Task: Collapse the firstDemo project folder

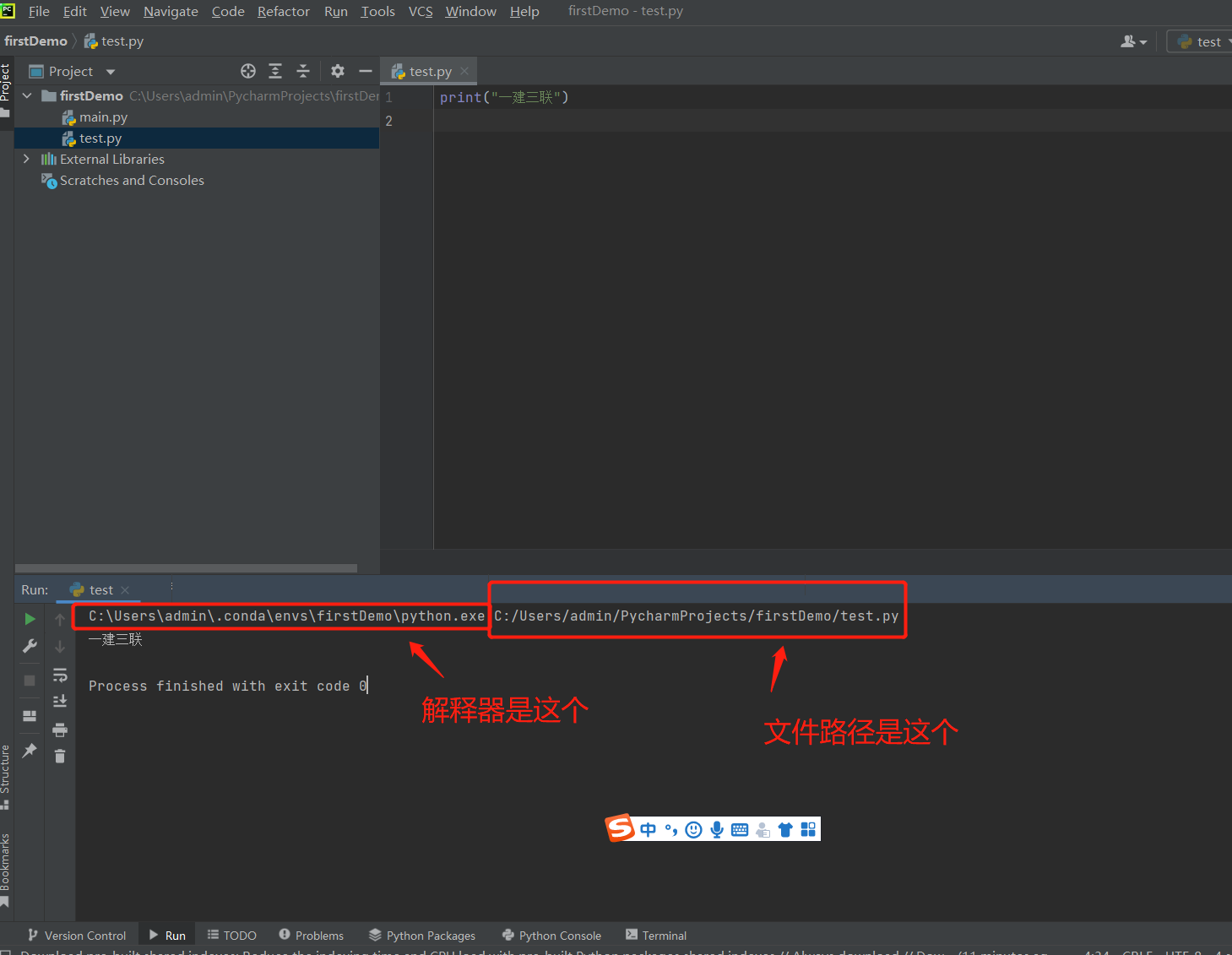Action: [27, 95]
